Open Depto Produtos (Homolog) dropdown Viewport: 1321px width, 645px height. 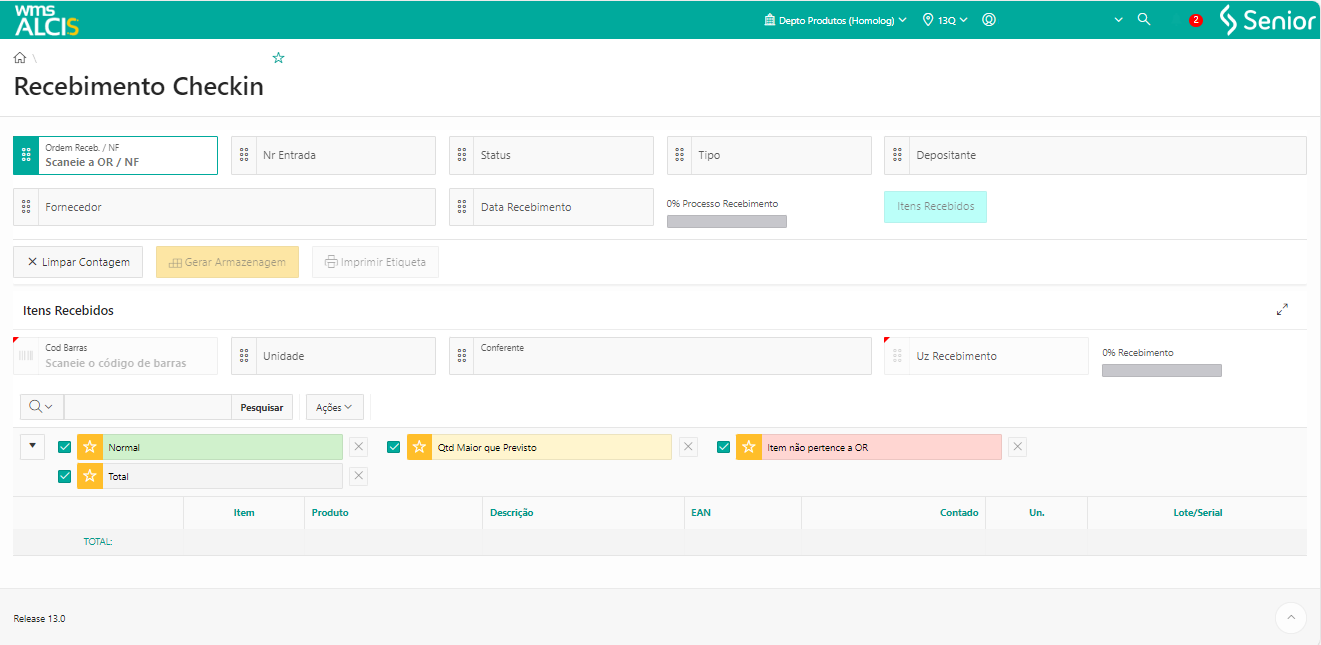[835, 20]
